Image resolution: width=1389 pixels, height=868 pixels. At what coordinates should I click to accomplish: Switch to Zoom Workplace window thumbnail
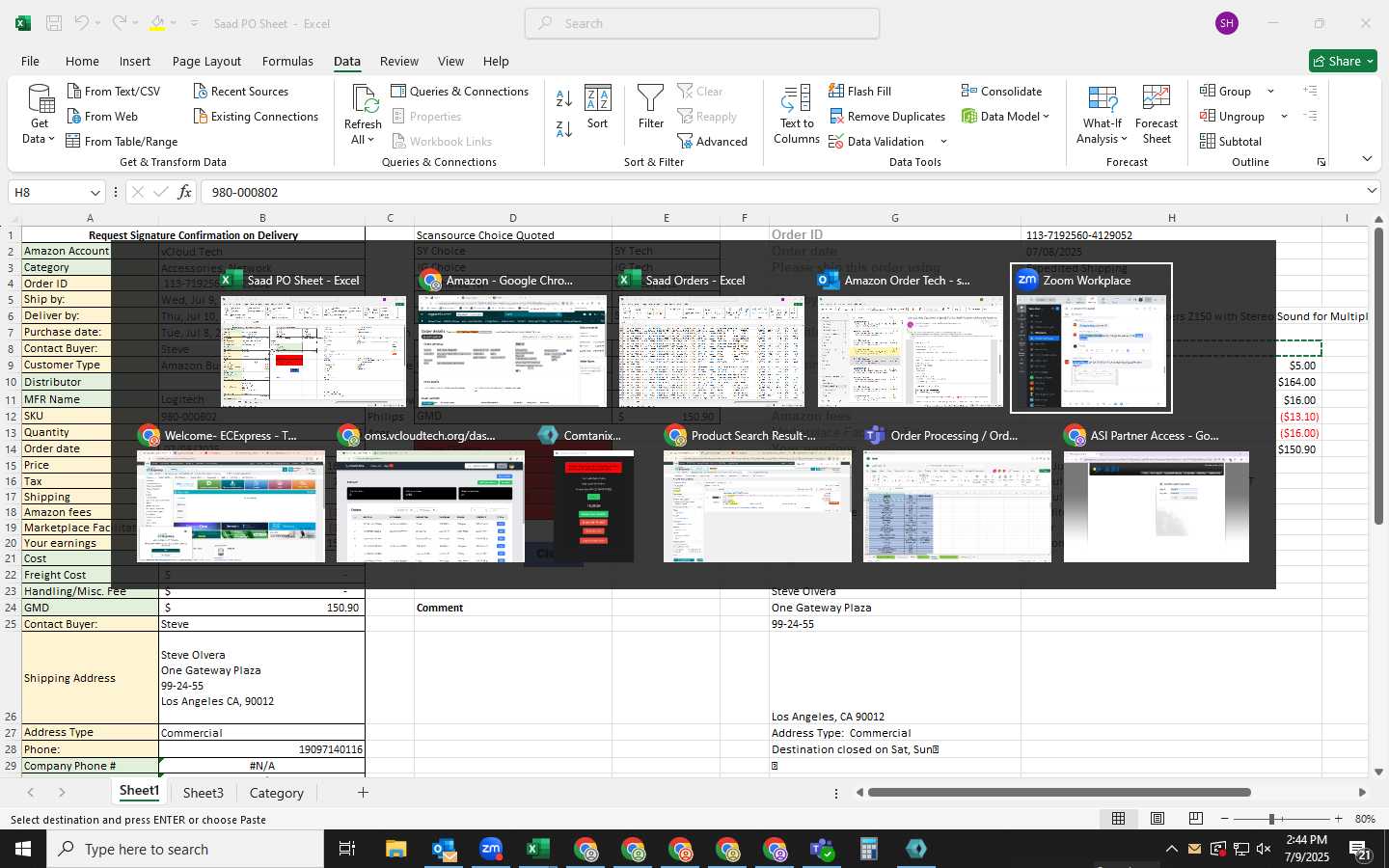[1091, 338]
